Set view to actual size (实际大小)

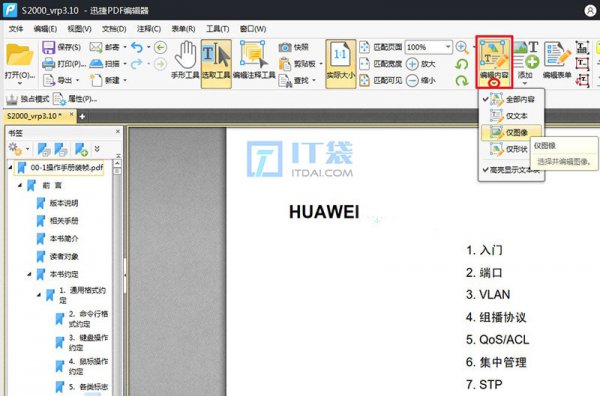tap(341, 64)
